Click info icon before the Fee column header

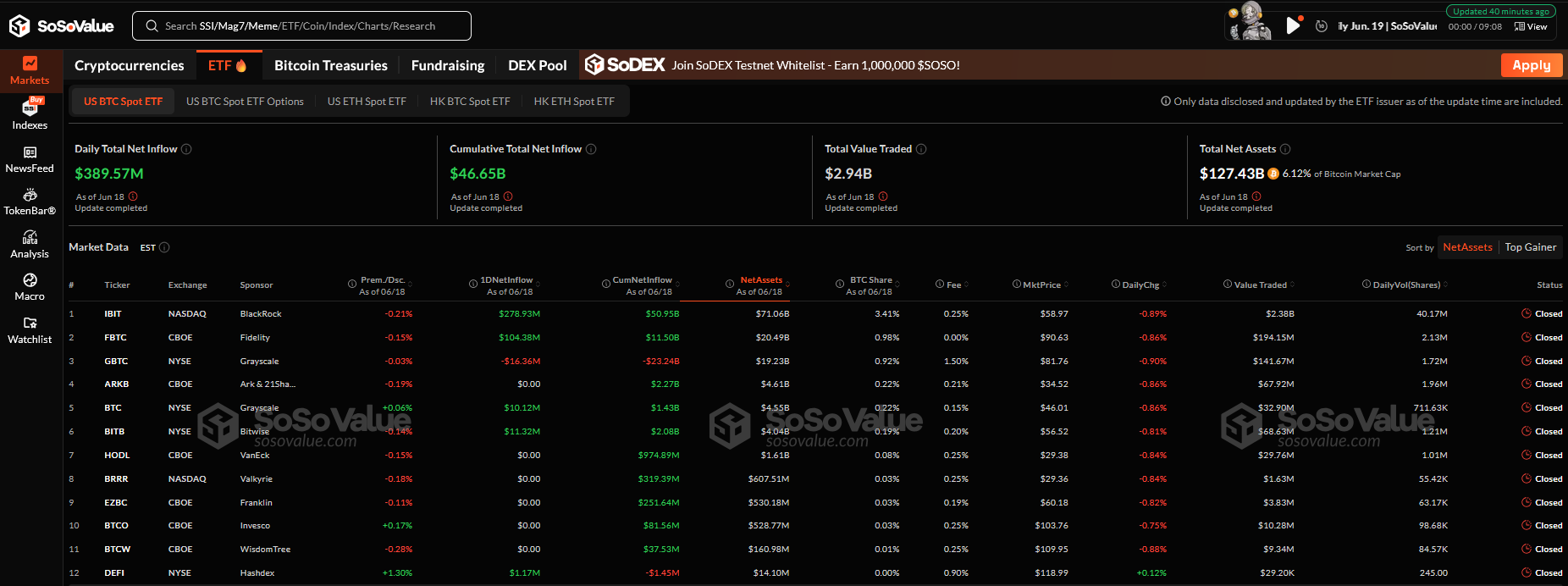point(940,285)
